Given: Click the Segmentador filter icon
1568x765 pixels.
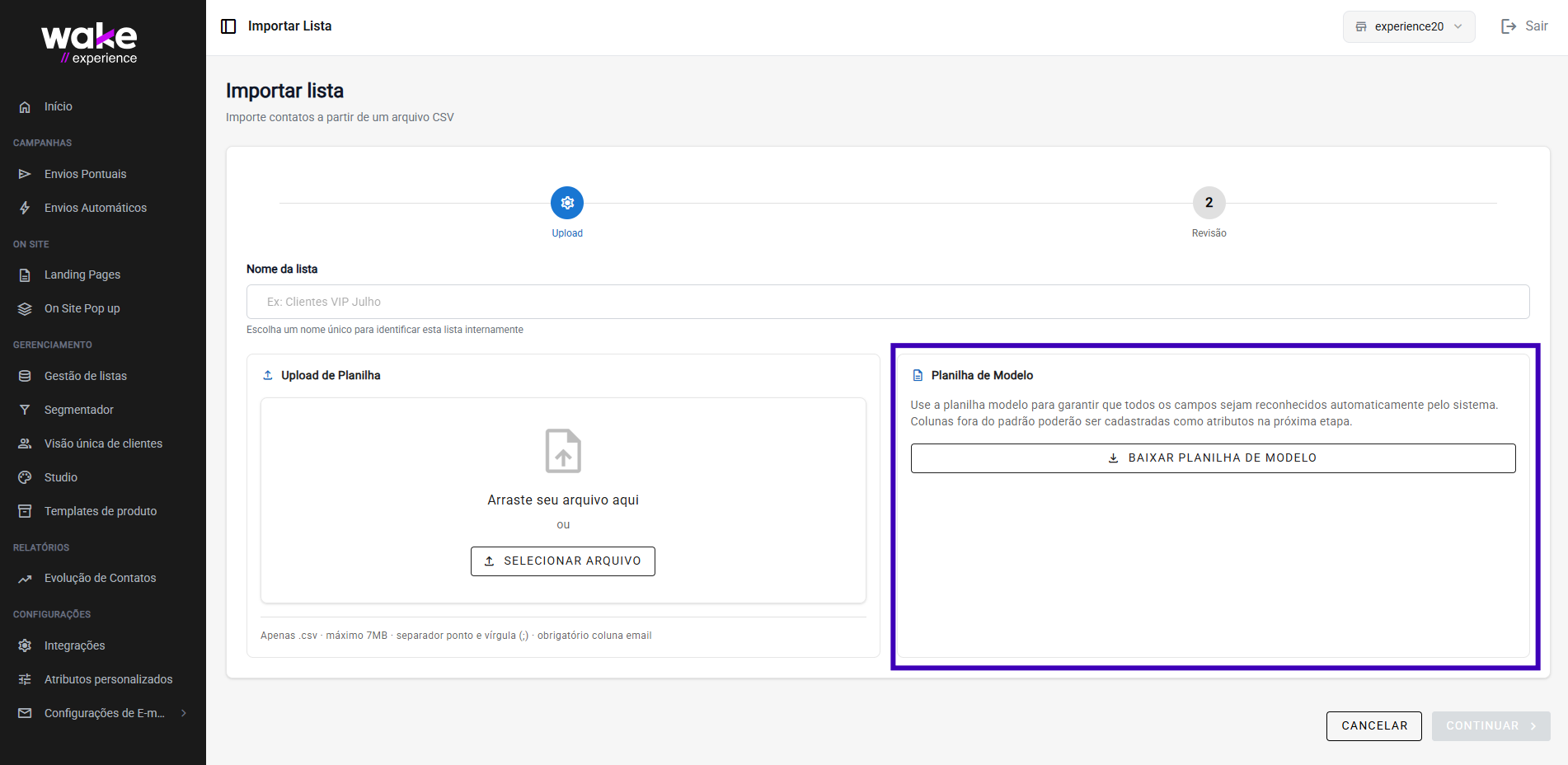Looking at the screenshot, I should [25, 410].
